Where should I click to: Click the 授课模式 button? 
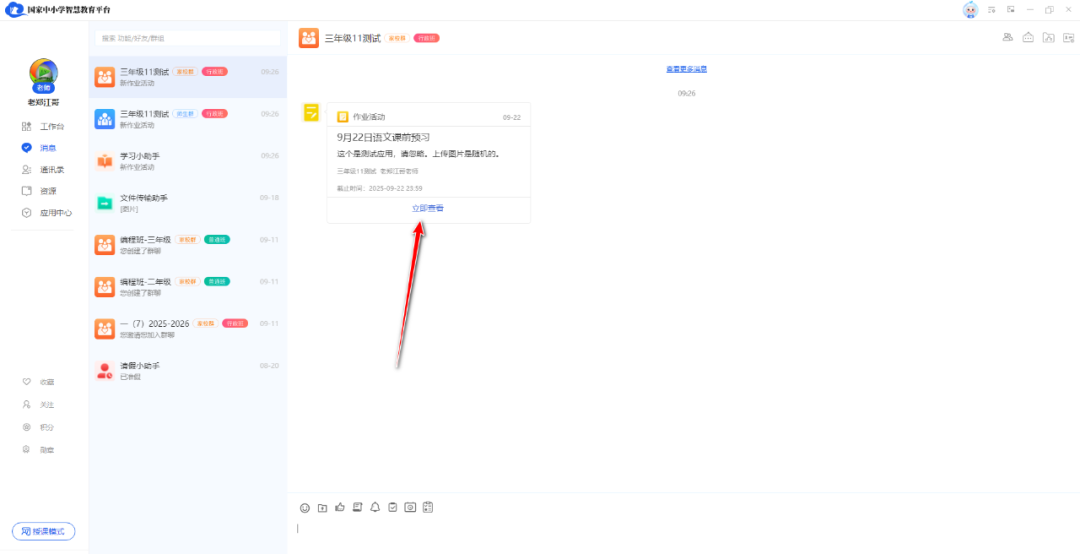pos(43,531)
